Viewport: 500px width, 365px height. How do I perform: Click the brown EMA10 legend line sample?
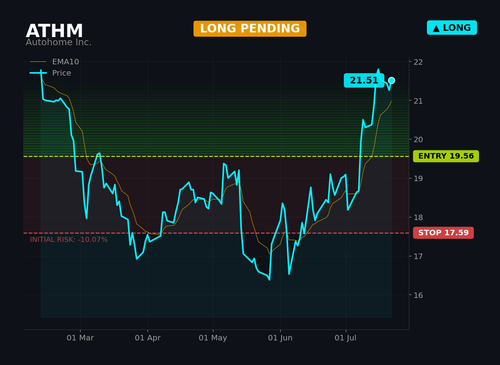(38, 62)
